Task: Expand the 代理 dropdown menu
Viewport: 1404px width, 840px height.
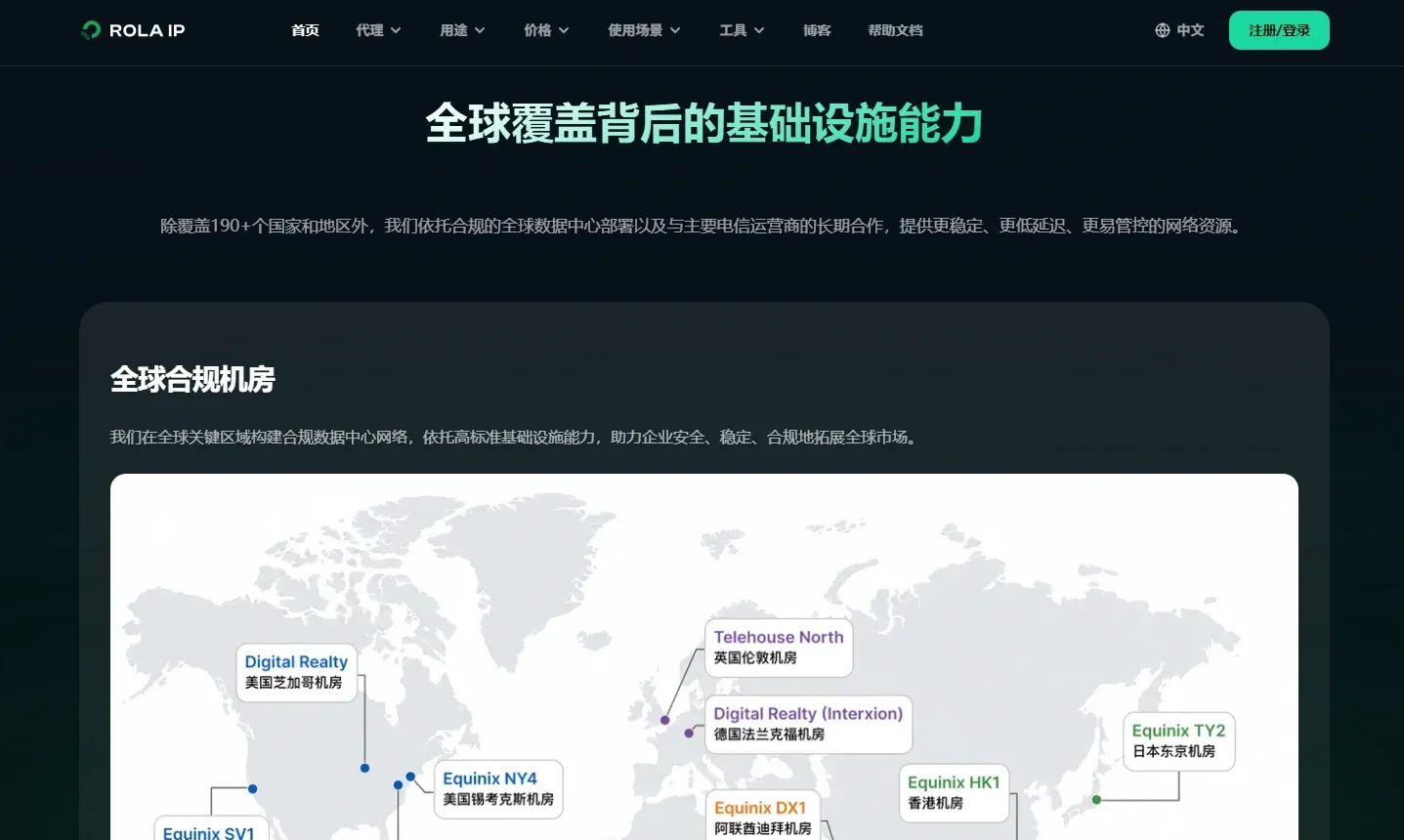Action: [x=378, y=30]
